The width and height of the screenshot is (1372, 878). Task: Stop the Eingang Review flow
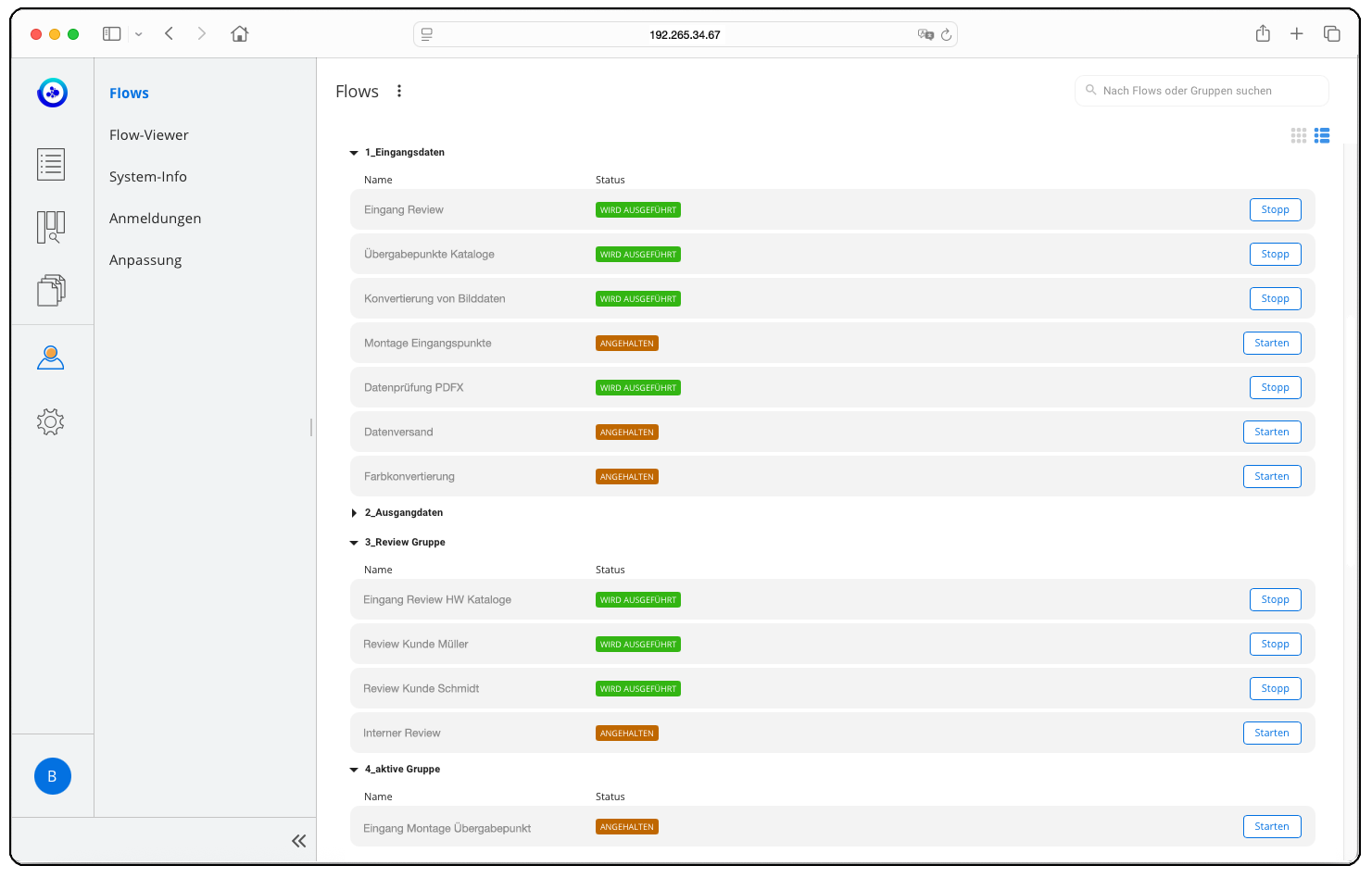pos(1275,210)
